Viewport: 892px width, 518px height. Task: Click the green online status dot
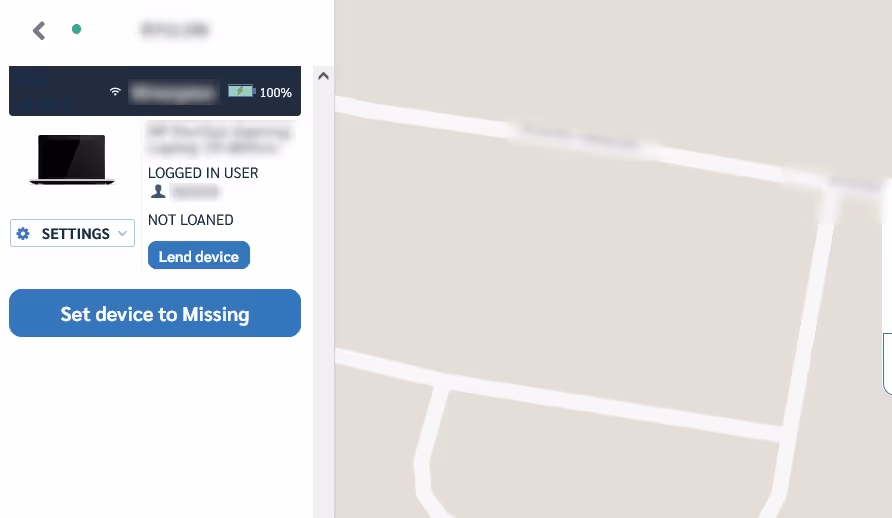click(x=76, y=29)
